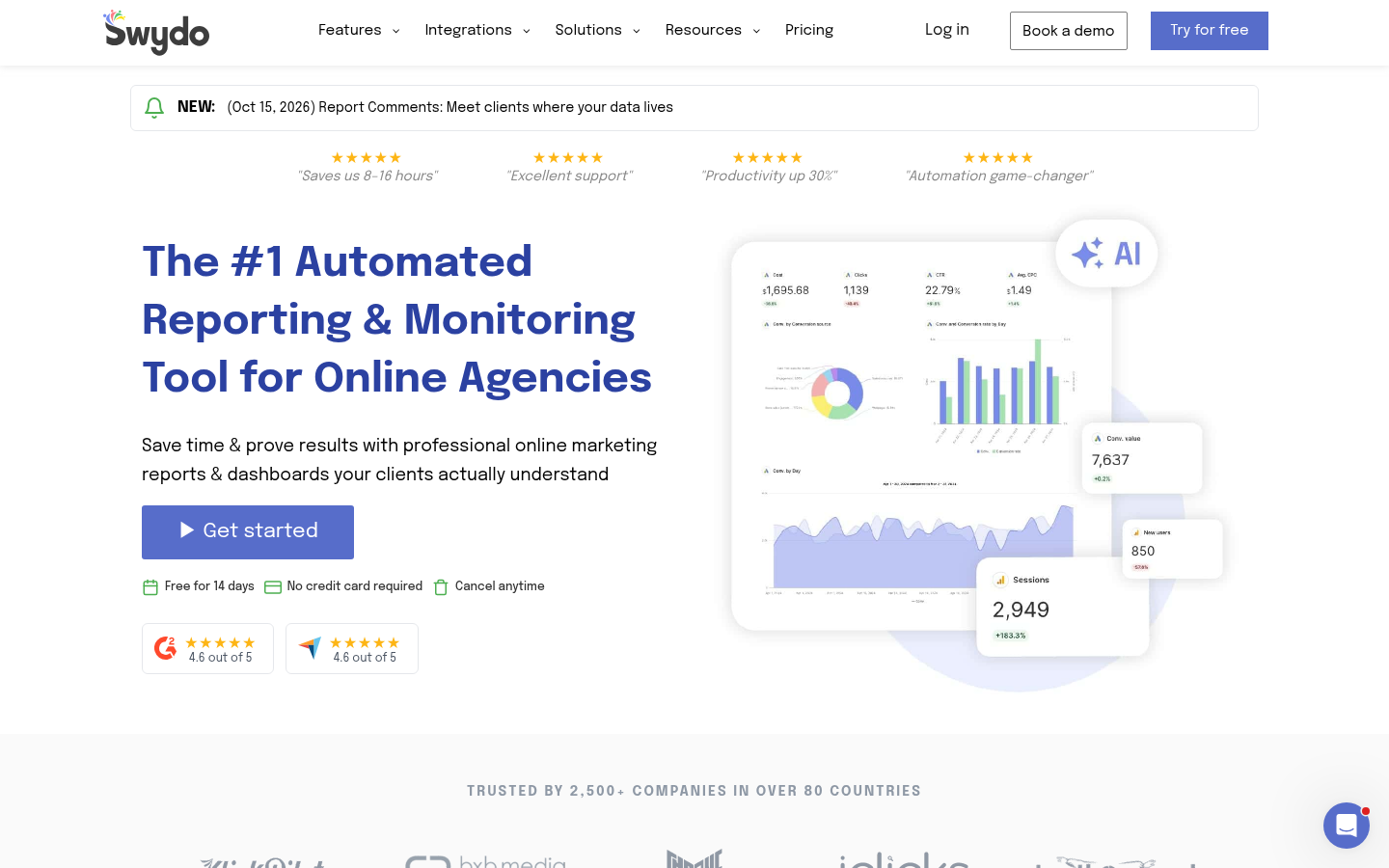Screen dimensions: 1389x868
Task: Click the New users 850 card
Action: [x=1173, y=549]
